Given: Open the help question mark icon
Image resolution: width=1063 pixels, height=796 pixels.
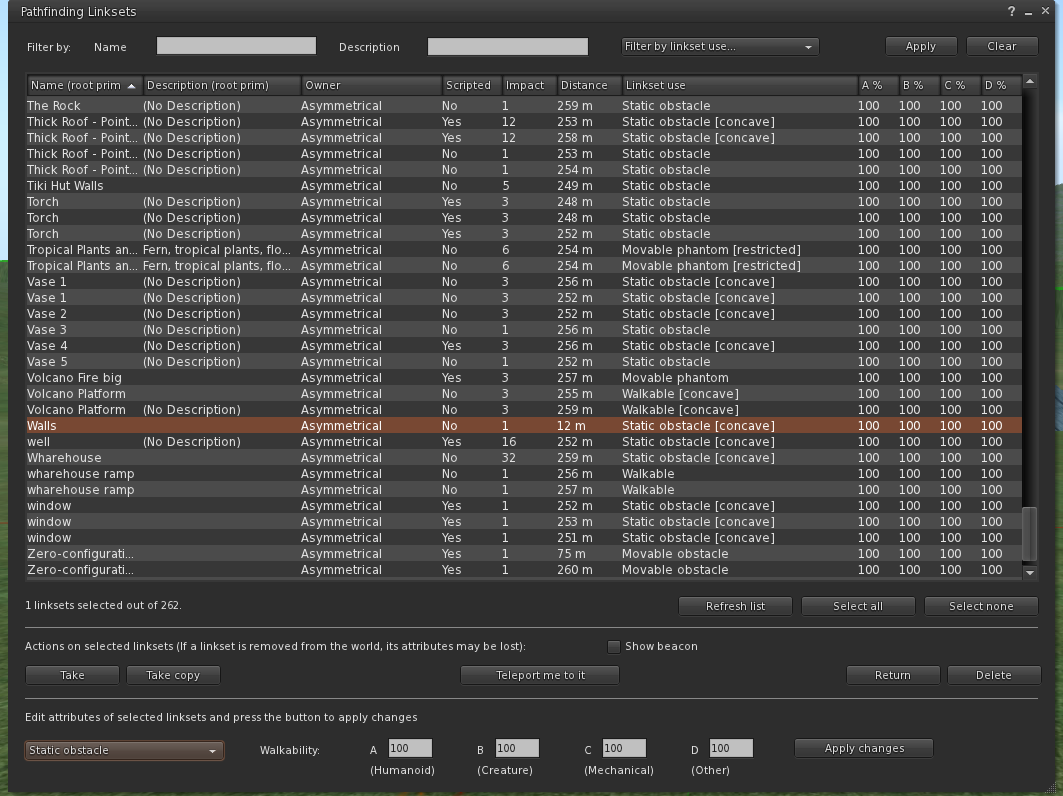Looking at the screenshot, I should (x=1011, y=12).
